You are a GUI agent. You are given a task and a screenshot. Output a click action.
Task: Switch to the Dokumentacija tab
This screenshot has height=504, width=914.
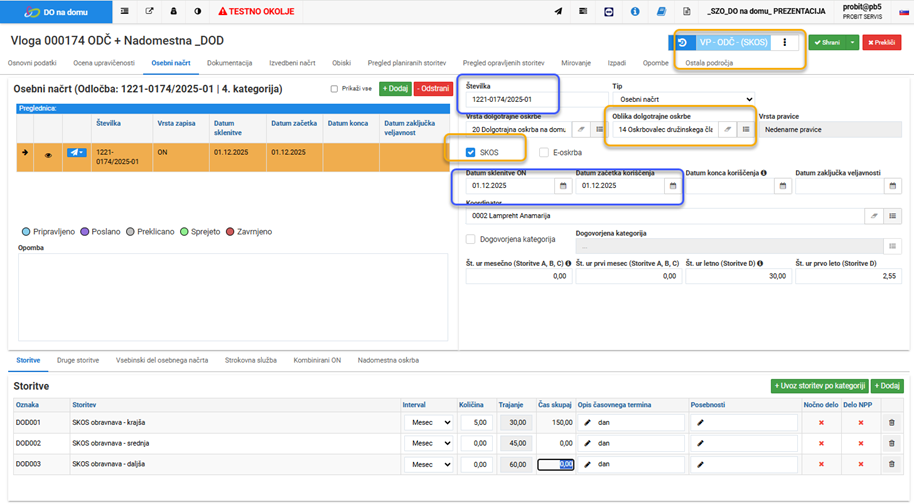230,63
